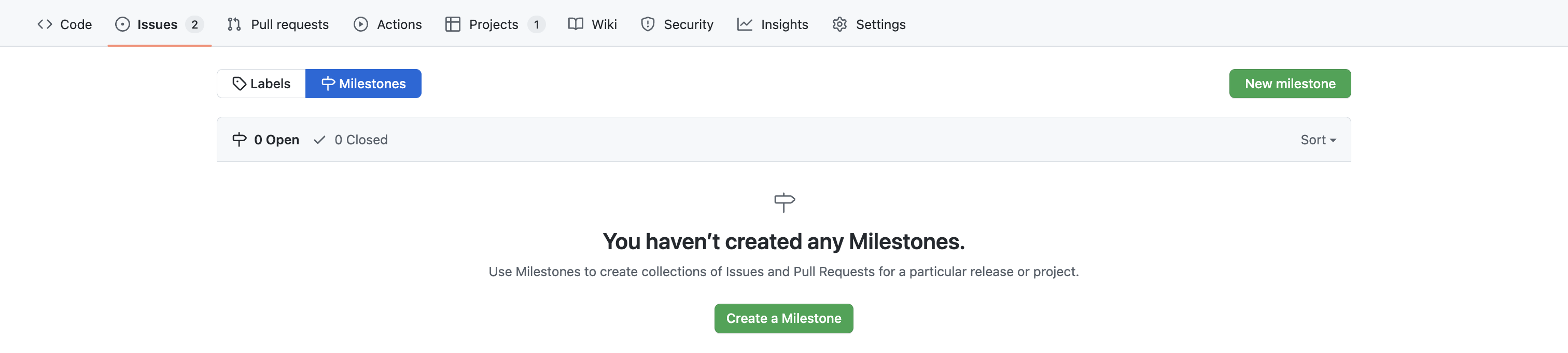The height and width of the screenshot is (353, 1568).
Task: Click the Wiki book icon
Action: 575,24
